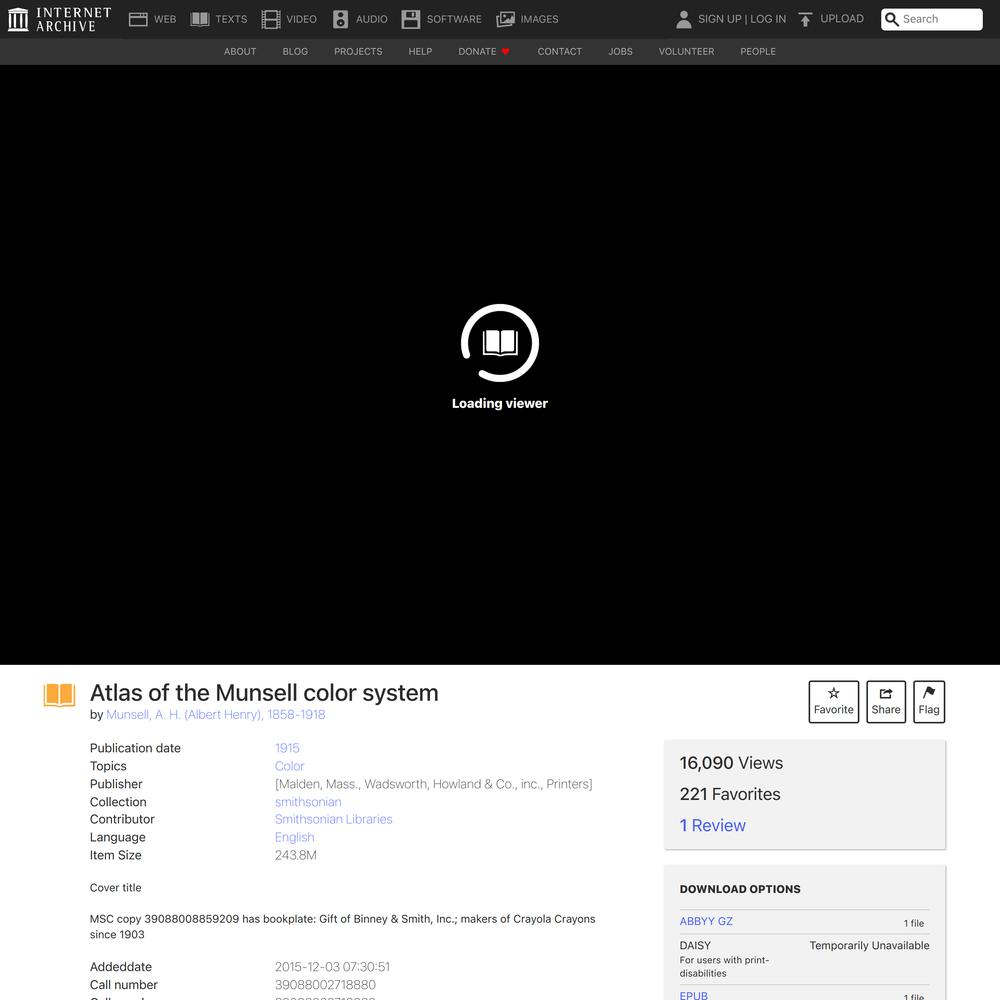The width and height of the screenshot is (1000, 1000).
Task: Open the Audio speaker icon
Action: pyautogui.click(x=341, y=19)
